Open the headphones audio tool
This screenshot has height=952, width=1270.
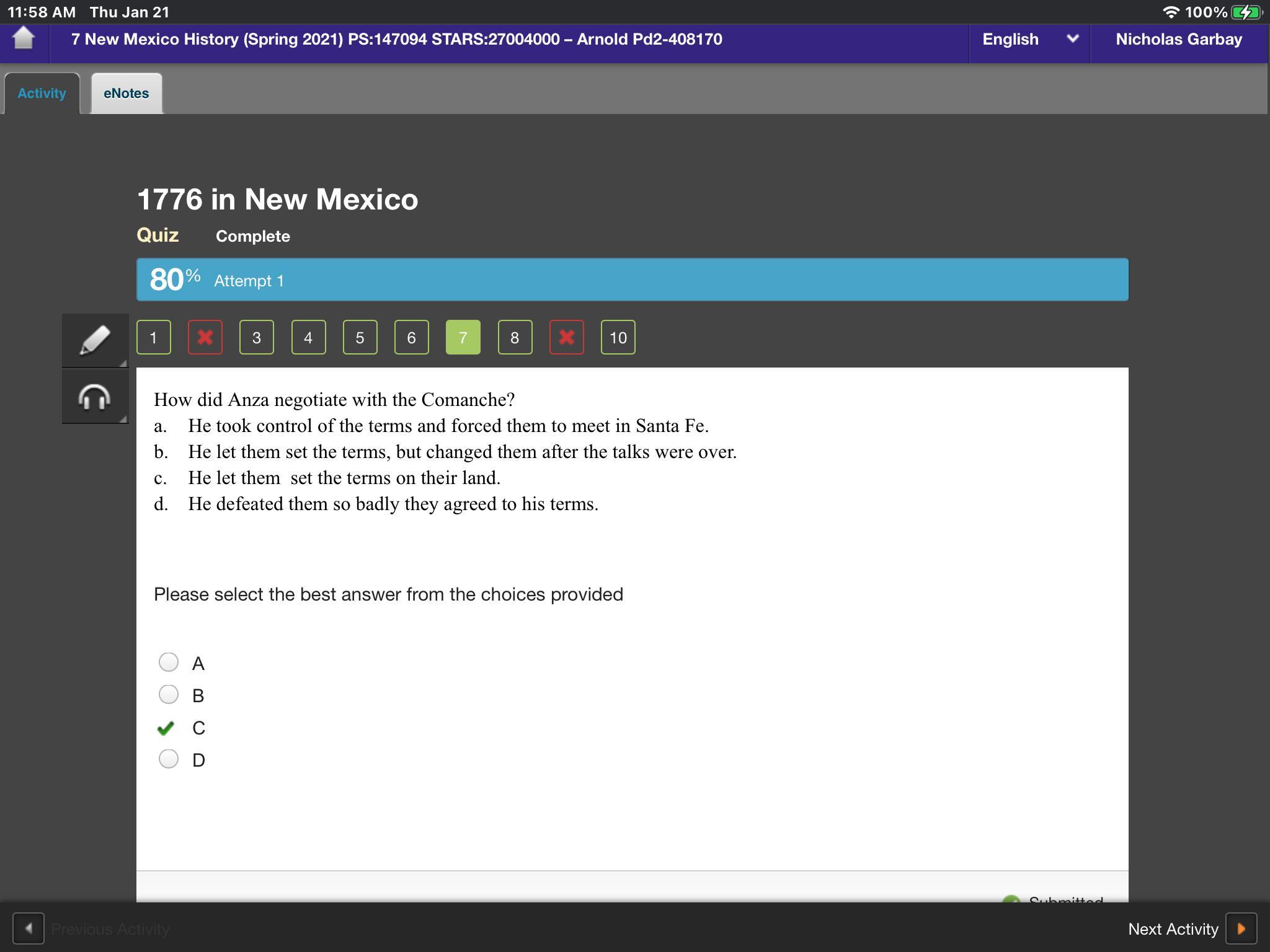coord(94,397)
